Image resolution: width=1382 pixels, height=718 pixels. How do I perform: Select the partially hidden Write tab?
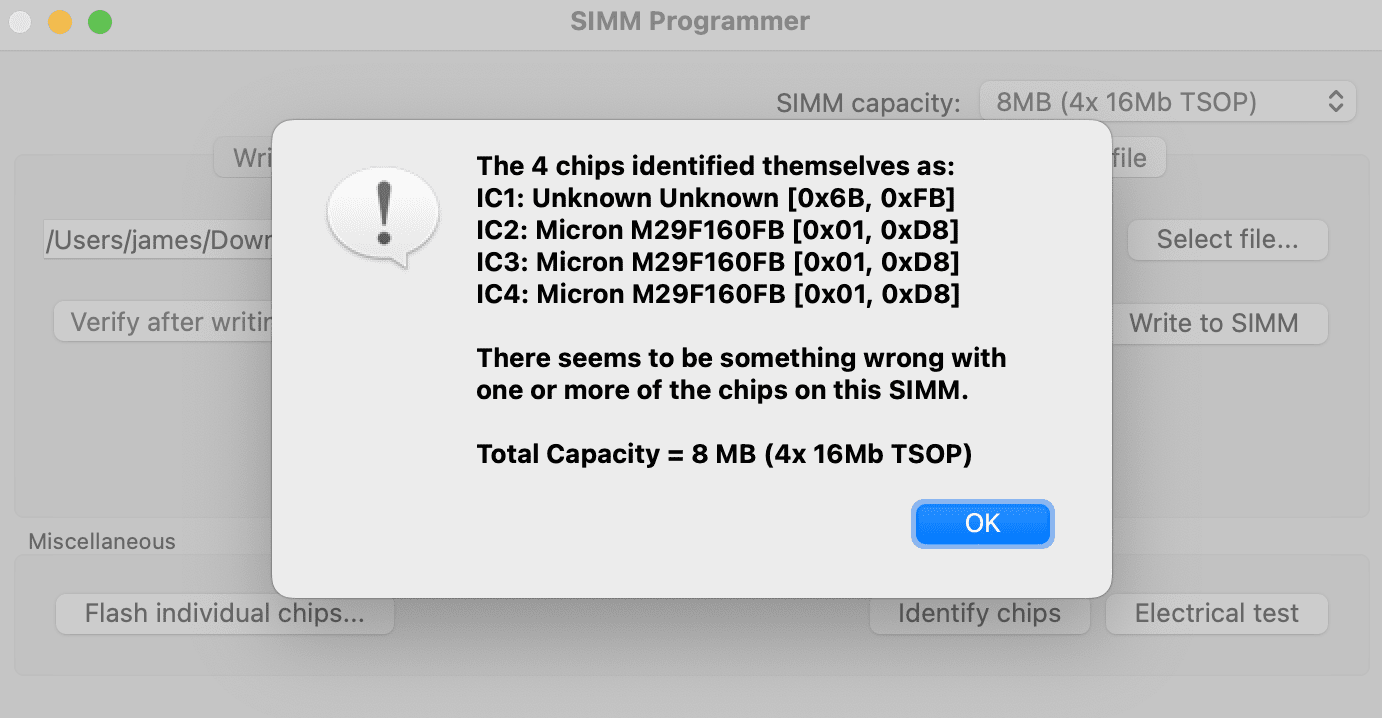pos(244,158)
